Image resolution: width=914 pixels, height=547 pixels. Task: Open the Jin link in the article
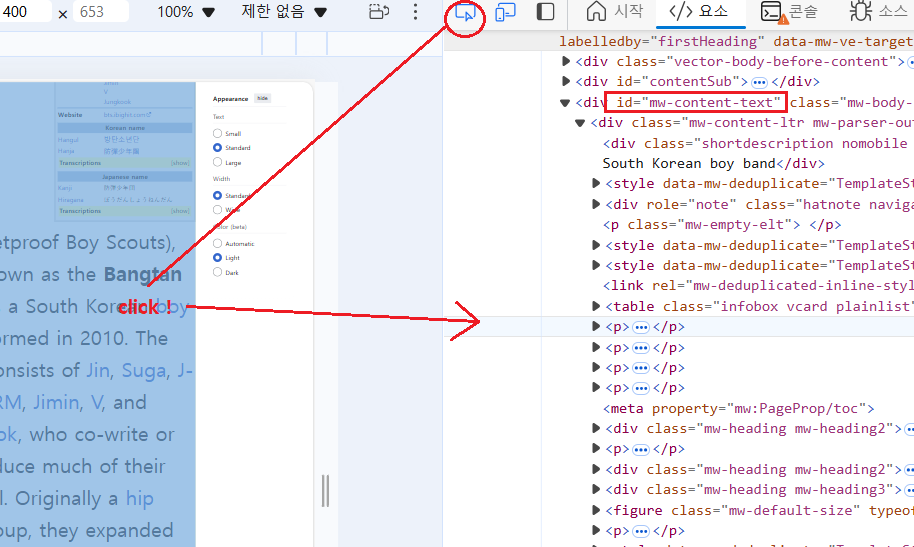pos(97,370)
